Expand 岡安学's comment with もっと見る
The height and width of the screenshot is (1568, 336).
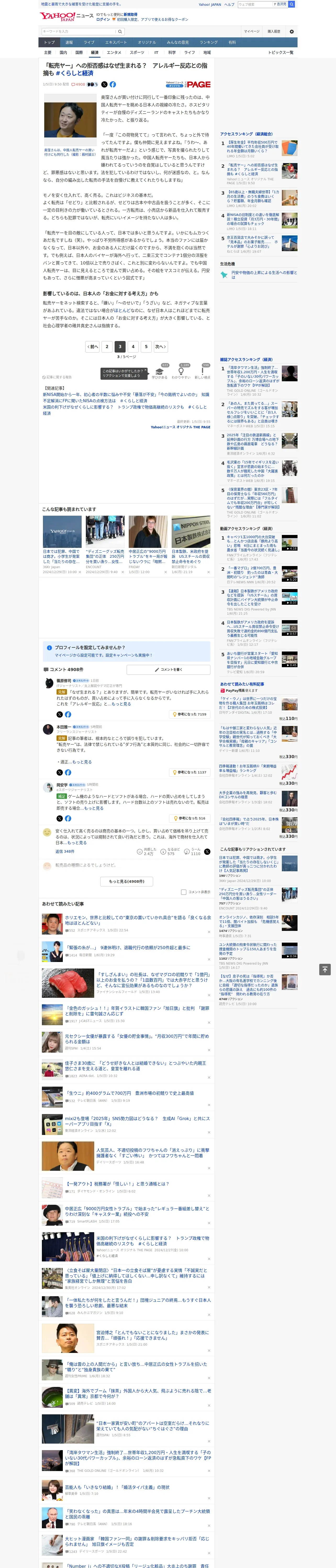coord(94,808)
